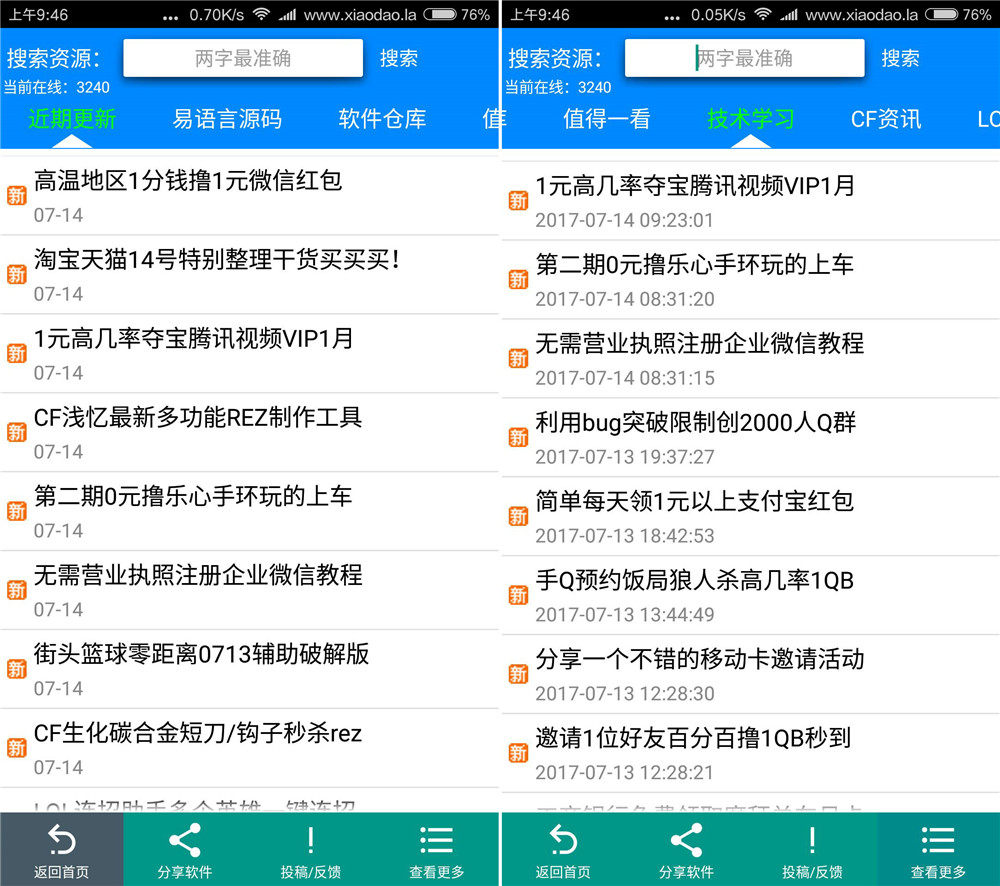This screenshot has height=886, width=1000.
Task: Tap the signal strength icon in left status bar
Action: pos(288,14)
